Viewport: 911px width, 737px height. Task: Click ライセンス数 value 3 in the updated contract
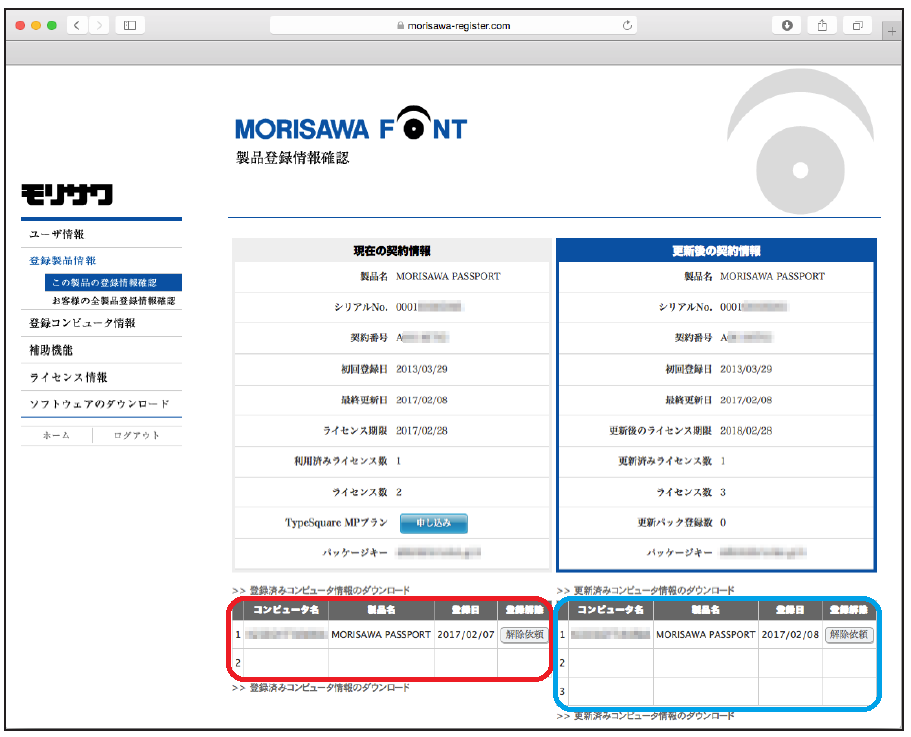(x=723, y=492)
